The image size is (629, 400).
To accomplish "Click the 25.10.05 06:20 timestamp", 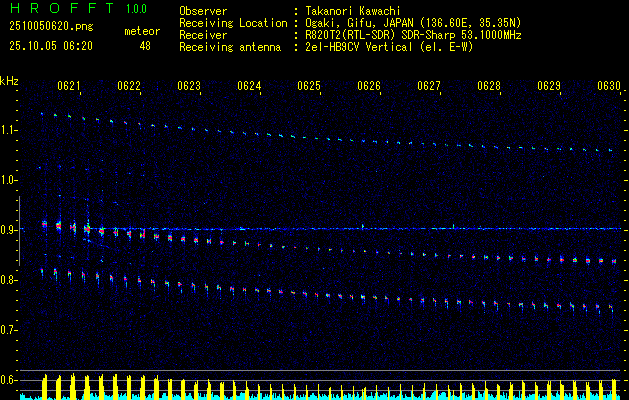I will pyautogui.click(x=50, y=45).
